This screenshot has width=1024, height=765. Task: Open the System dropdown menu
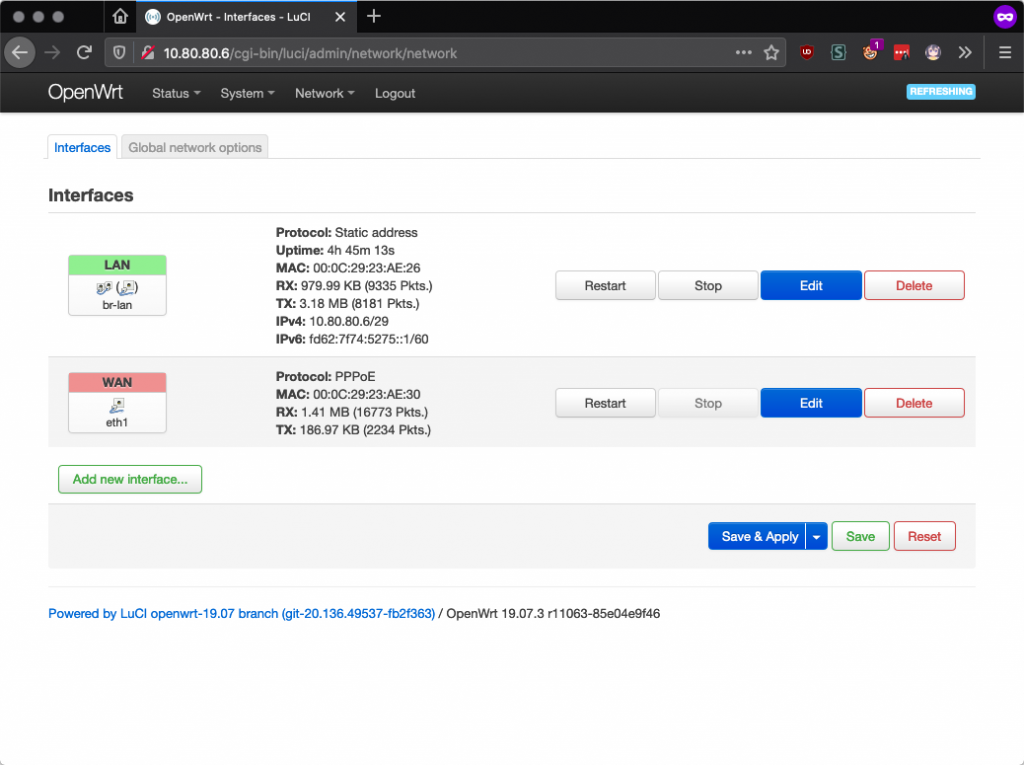tap(248, 93)
